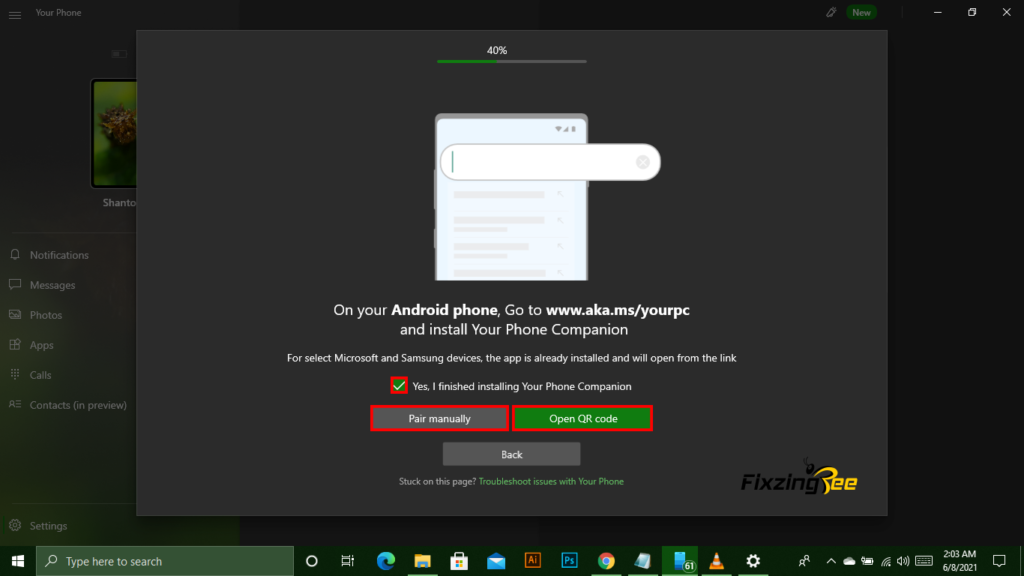The height and width of the screenshot is (576, 1024).
Task: Click the phone battery indicator icon in sidebar
Action: pos(119,54)
